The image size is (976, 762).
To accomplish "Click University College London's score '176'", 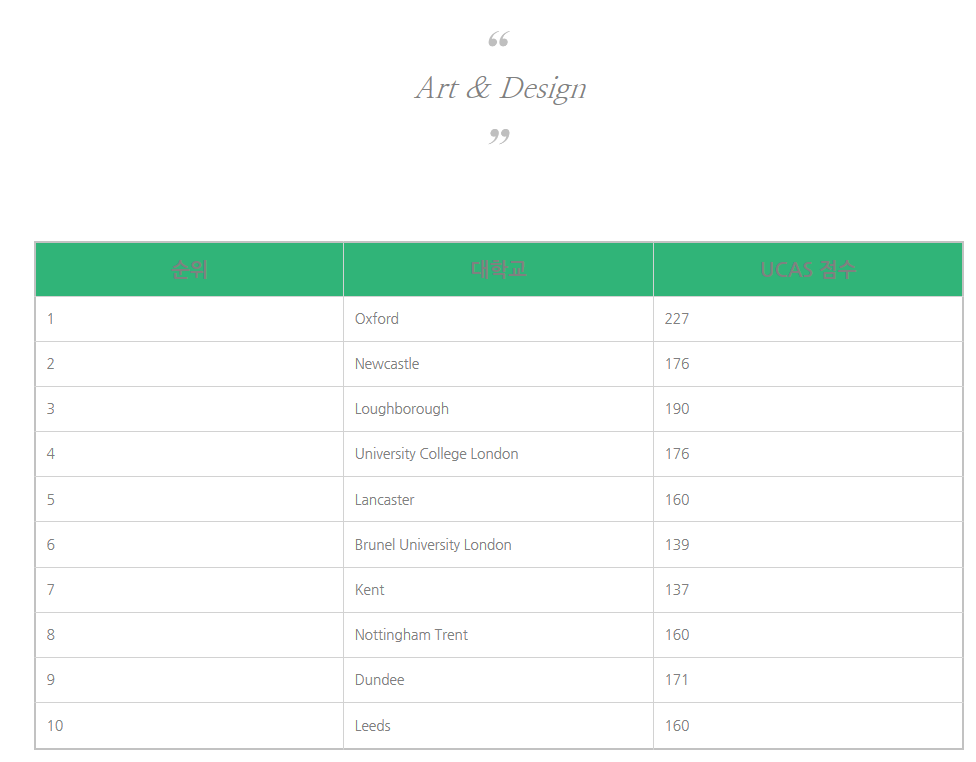I will (677, 454).
